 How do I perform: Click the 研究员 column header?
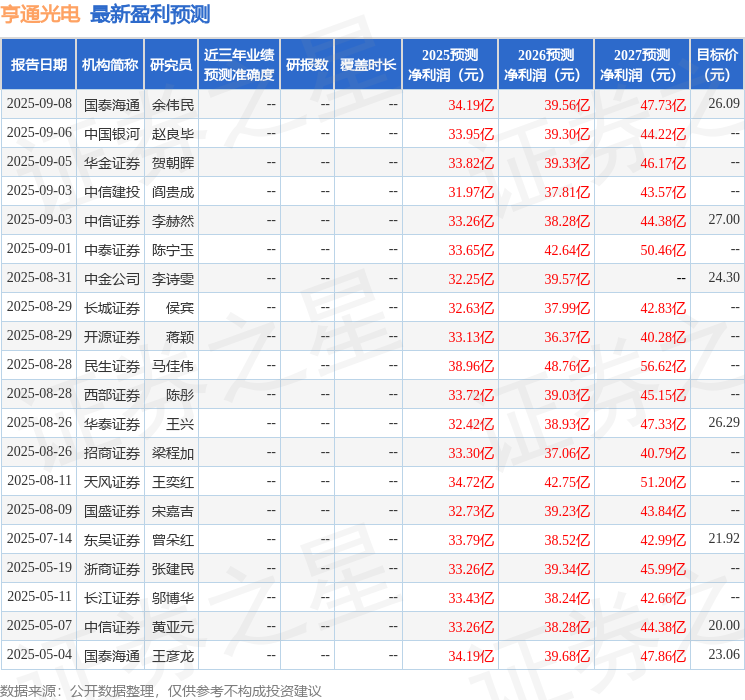[x=171, y=64]
